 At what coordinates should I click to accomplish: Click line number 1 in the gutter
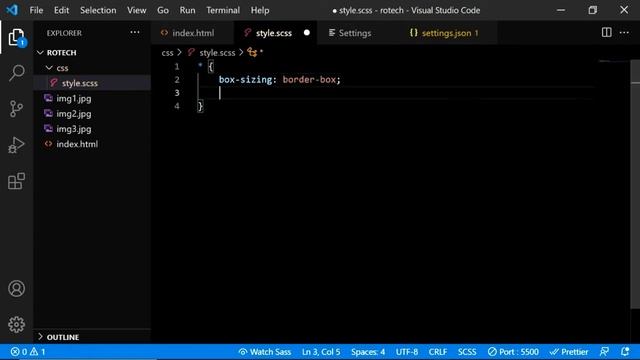(x=177, y=66)
